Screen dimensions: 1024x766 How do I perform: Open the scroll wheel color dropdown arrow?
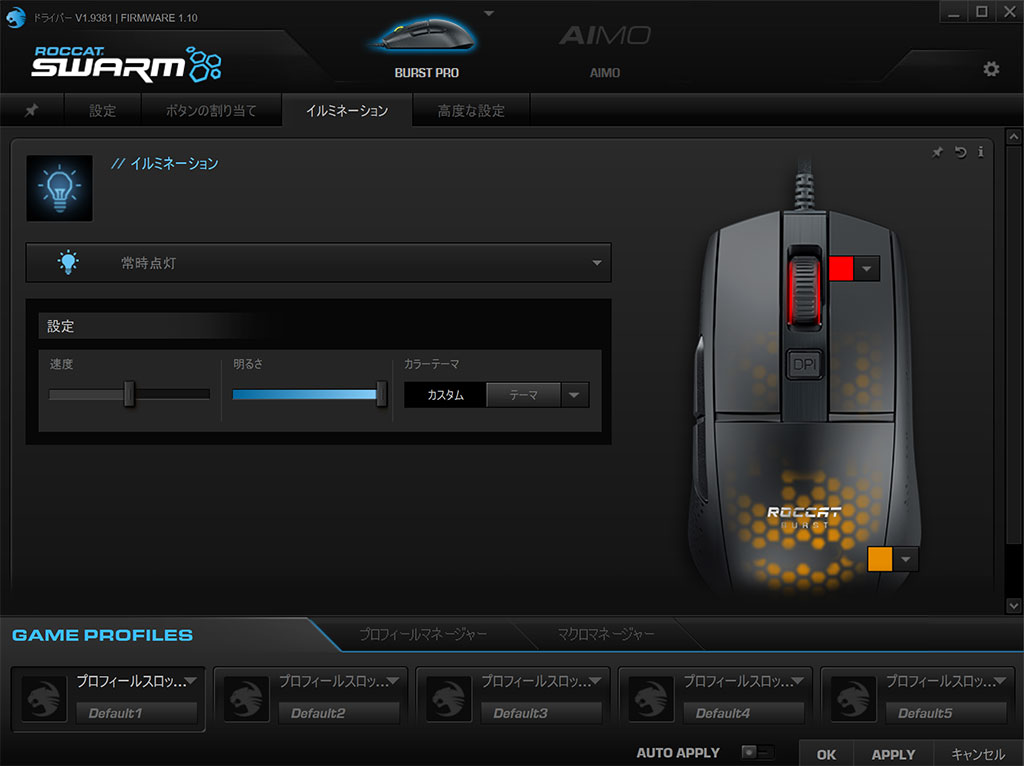coord(867,268)
